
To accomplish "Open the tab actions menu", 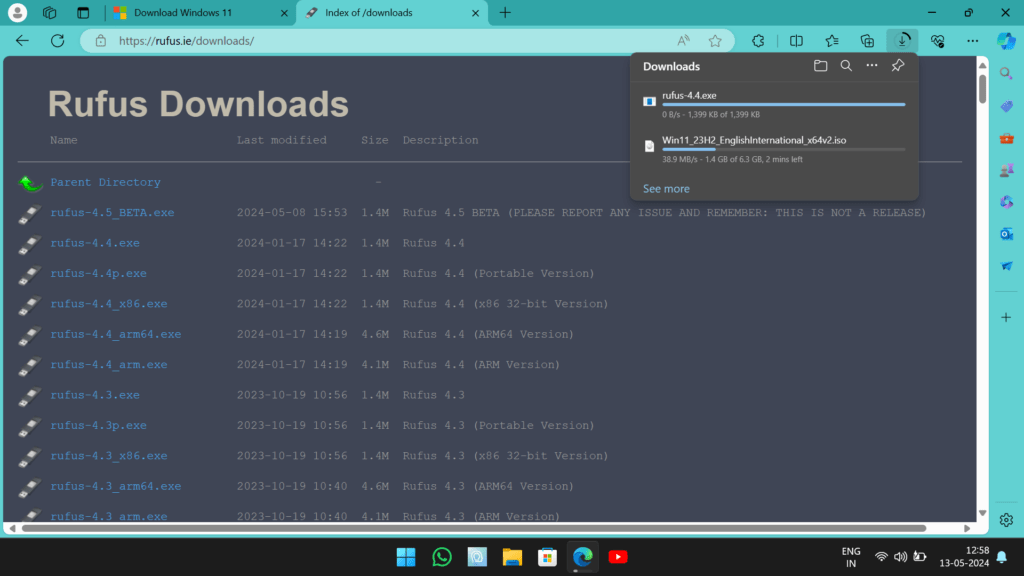I will (83, 12).
